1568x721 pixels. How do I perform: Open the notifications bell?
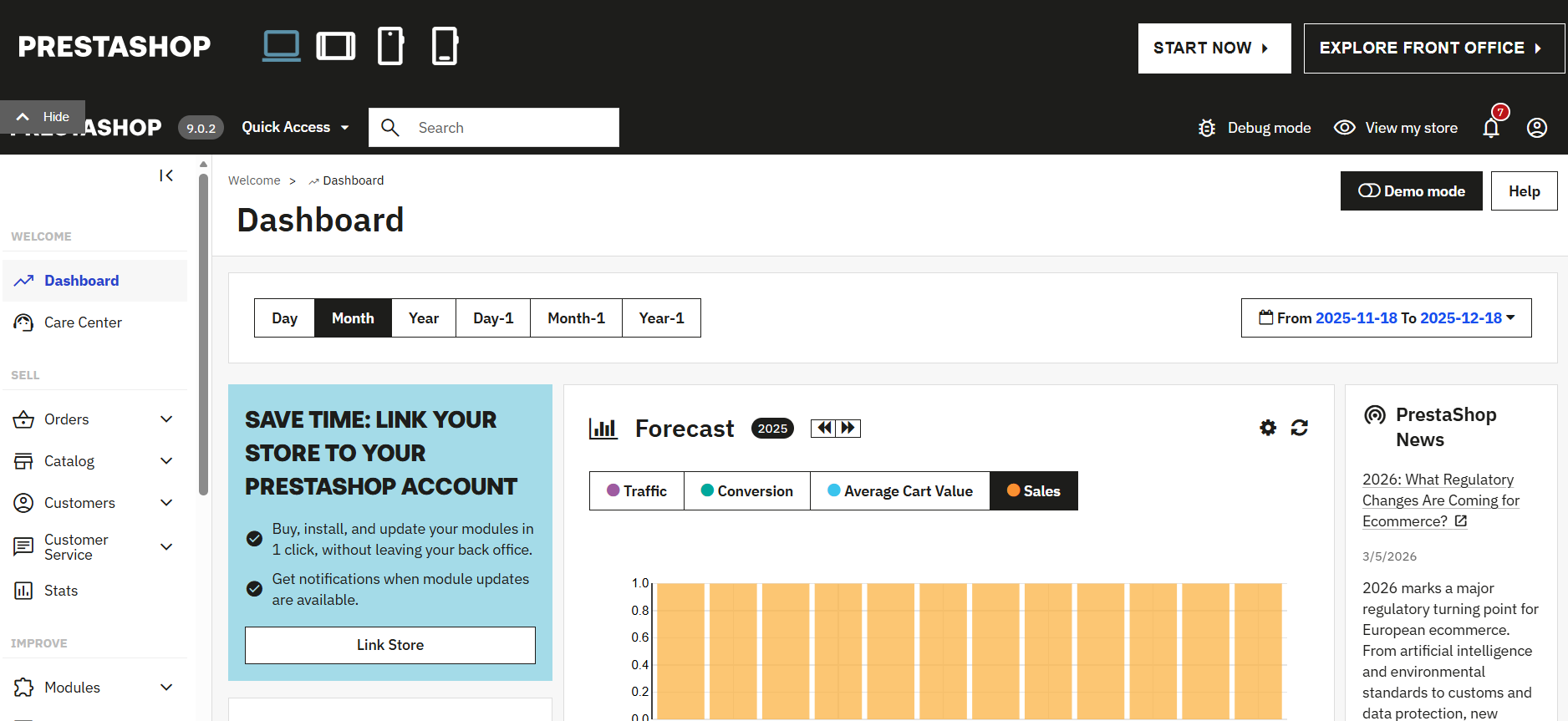1491,128
